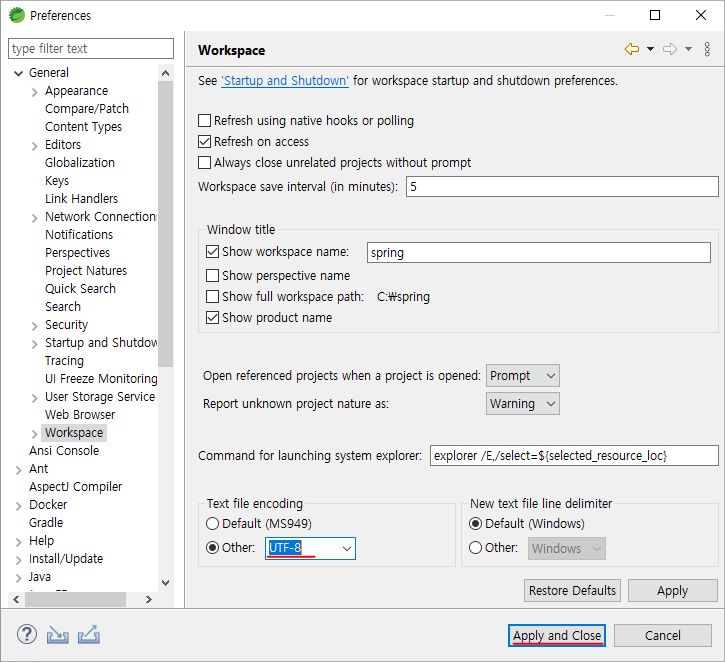Open the back history dropdown arrow
725x662 pixels.
click(x=650, y=49)
